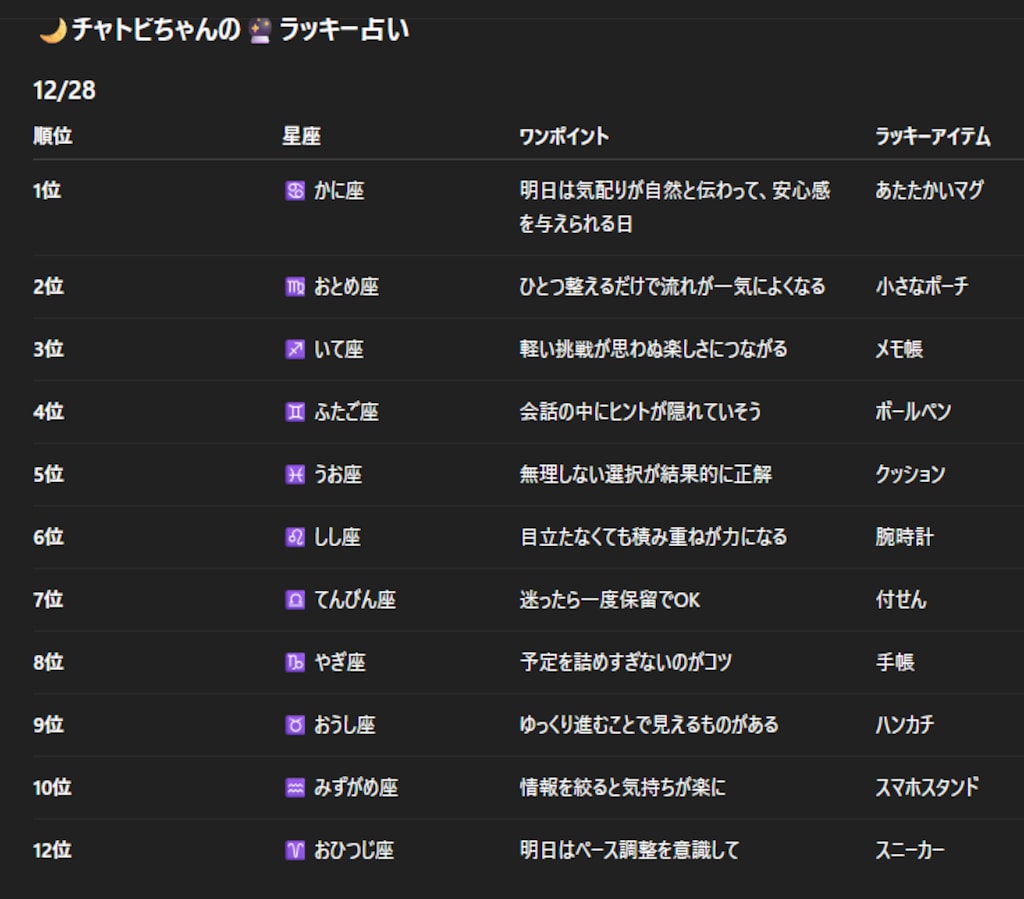
Task: Click the ラッキーアイテム column header
Action: pos(931,137)
